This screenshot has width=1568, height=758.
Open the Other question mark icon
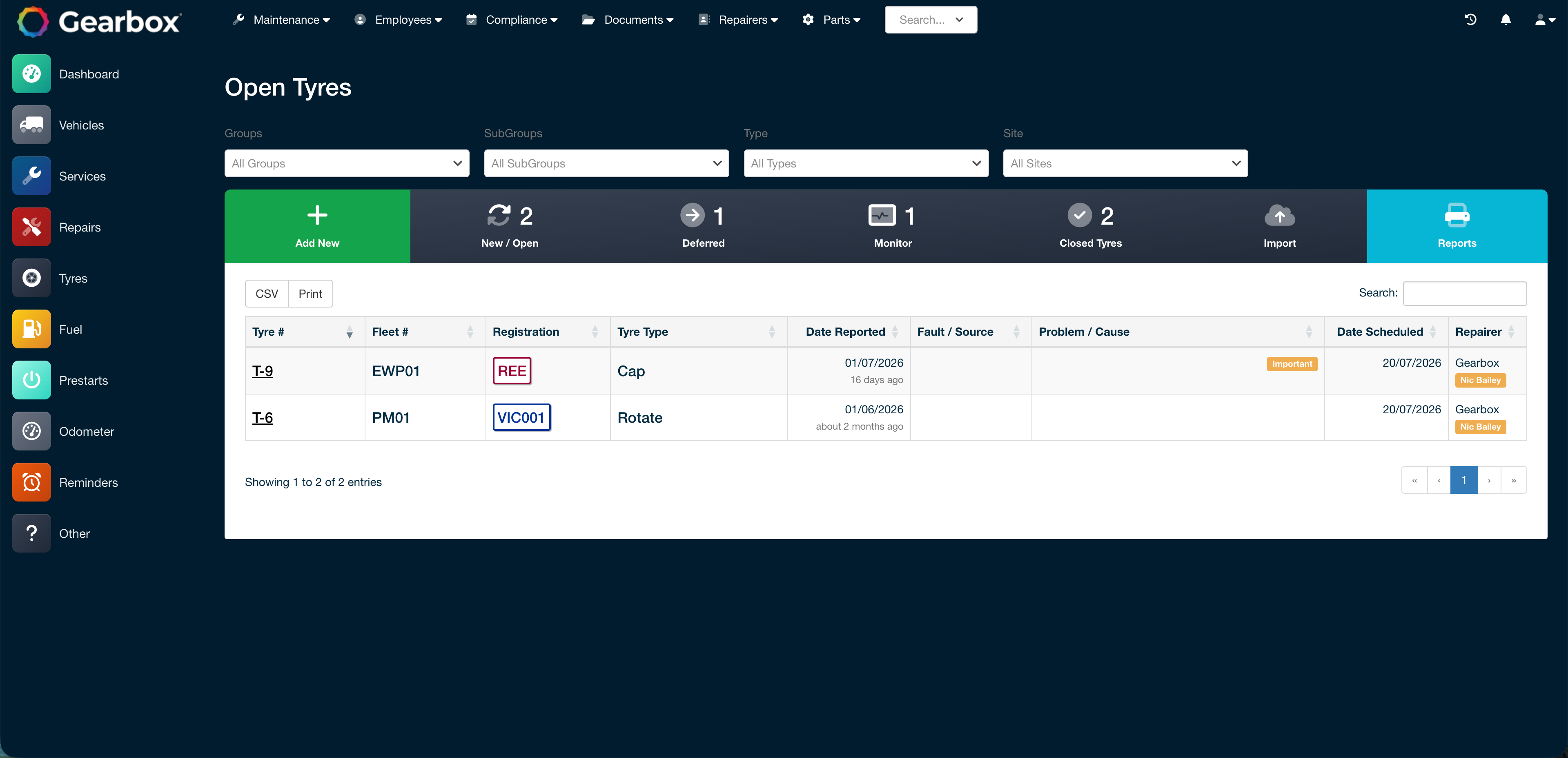(x=32, y=533)
